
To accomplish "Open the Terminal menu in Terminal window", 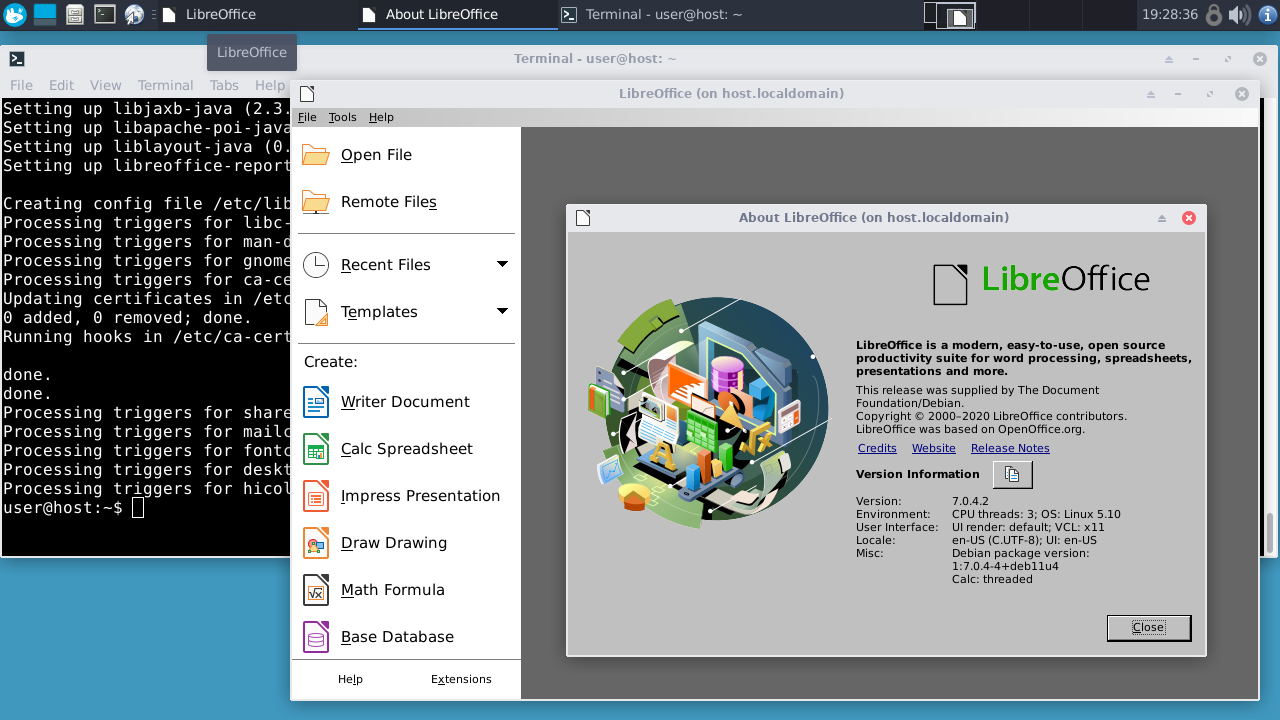I will [165, 85].
